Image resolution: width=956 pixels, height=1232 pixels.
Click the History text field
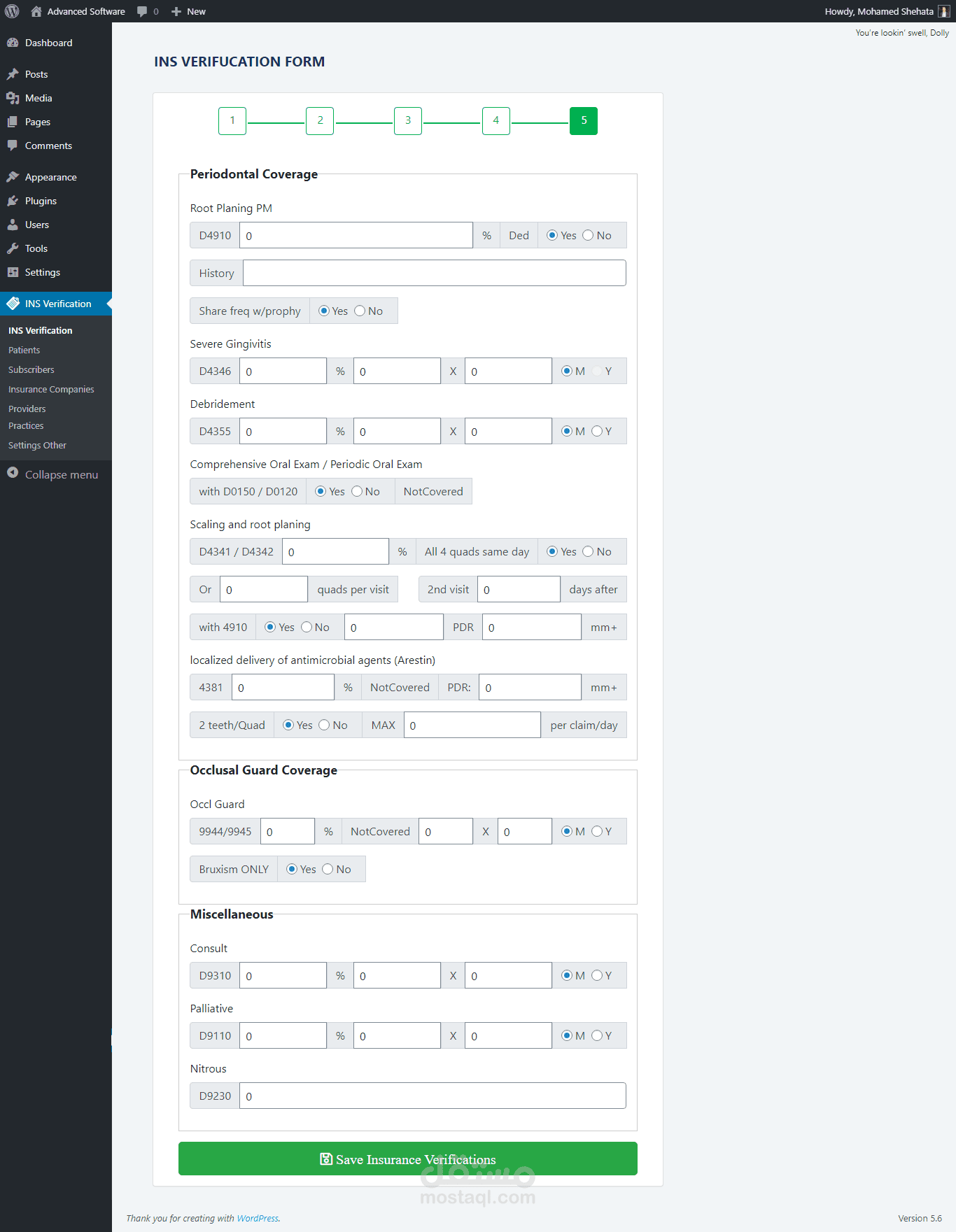[435, 273]
